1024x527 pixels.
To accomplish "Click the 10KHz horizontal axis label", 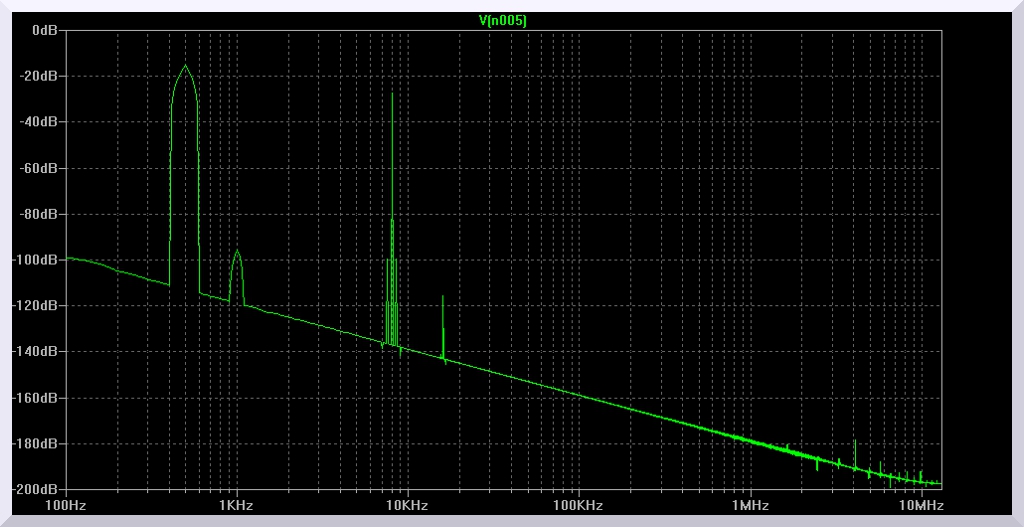I will pyautogui.click(x=407, y=506).
